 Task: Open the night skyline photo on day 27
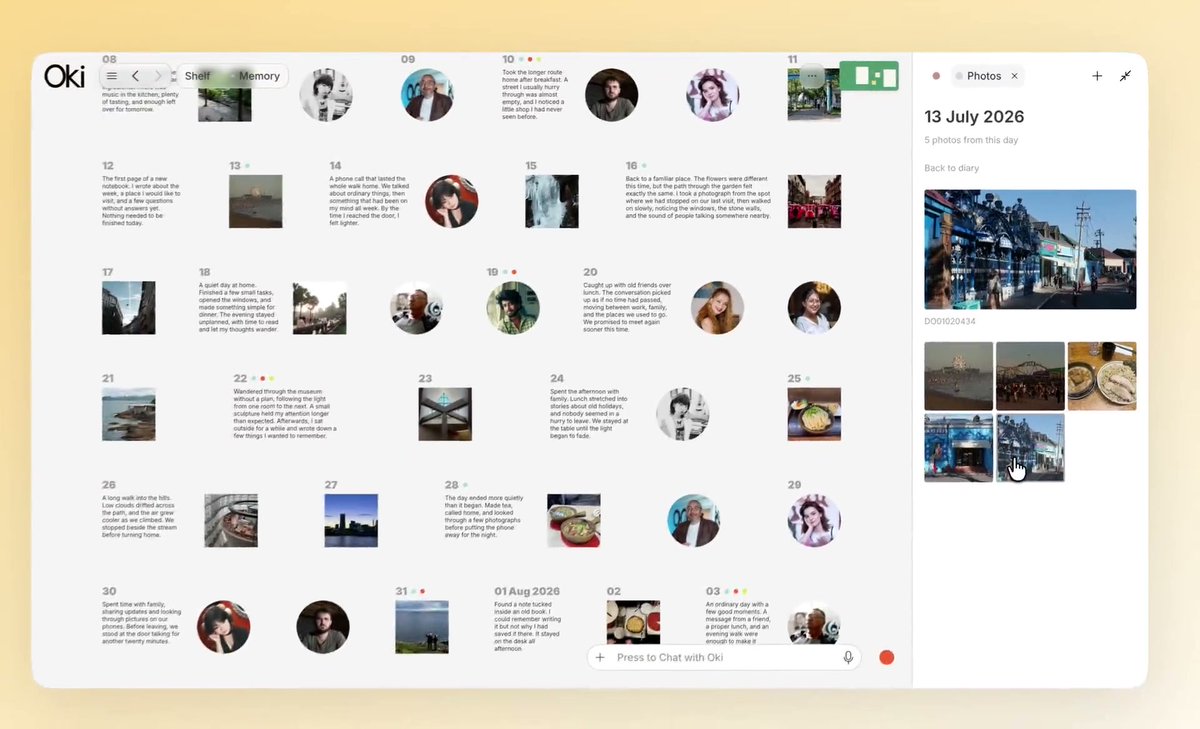tap(351, 520)
